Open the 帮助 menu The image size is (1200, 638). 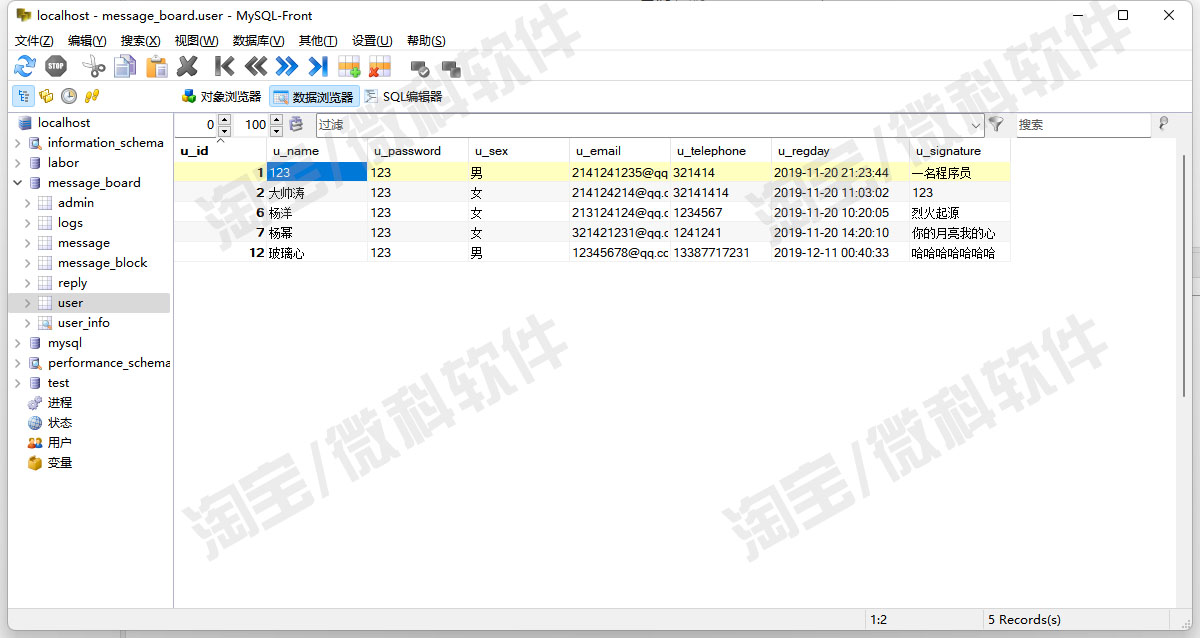[x=426, y=41]
